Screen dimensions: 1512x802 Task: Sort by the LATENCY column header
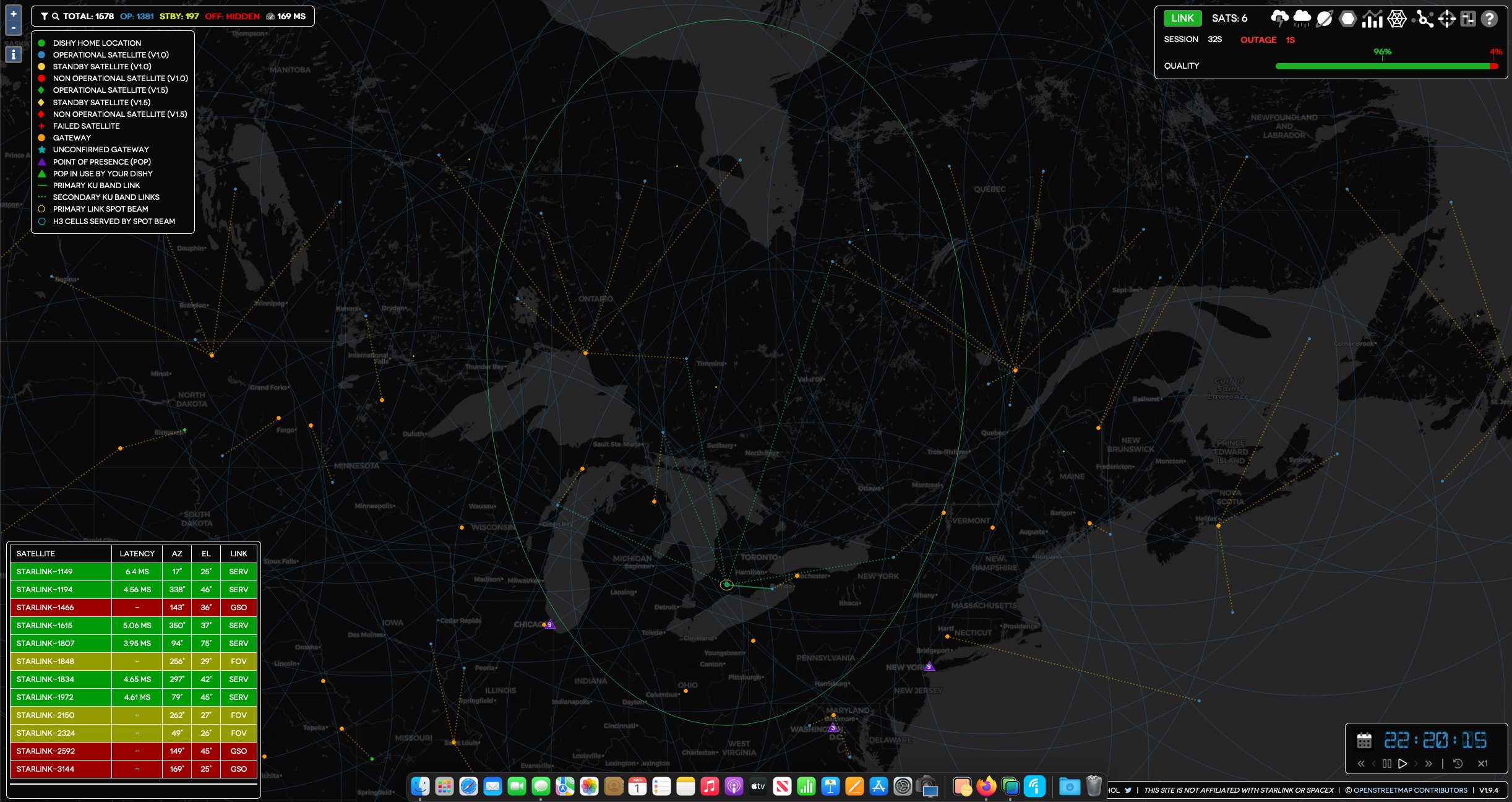pyautogui.click(x=137, y=554)
